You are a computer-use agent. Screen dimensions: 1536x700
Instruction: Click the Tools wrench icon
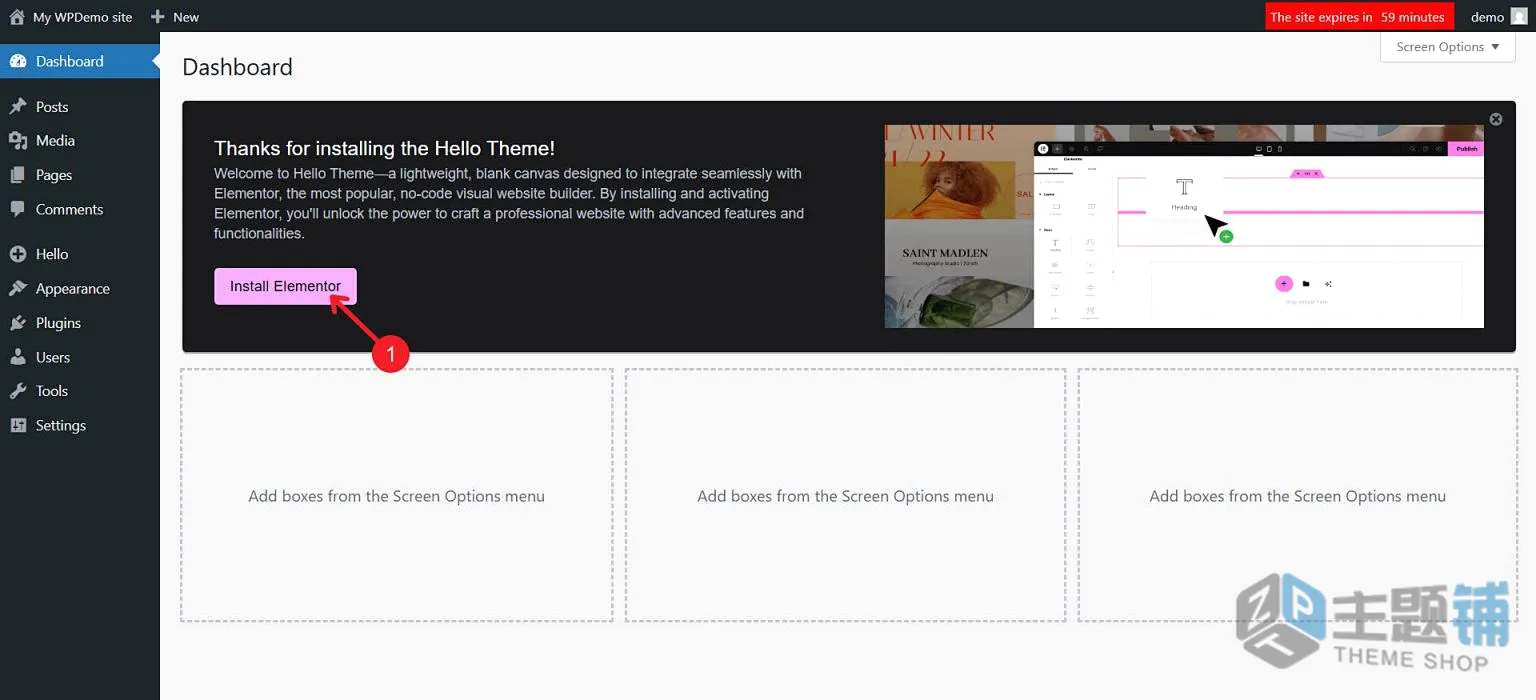(18, 391)
